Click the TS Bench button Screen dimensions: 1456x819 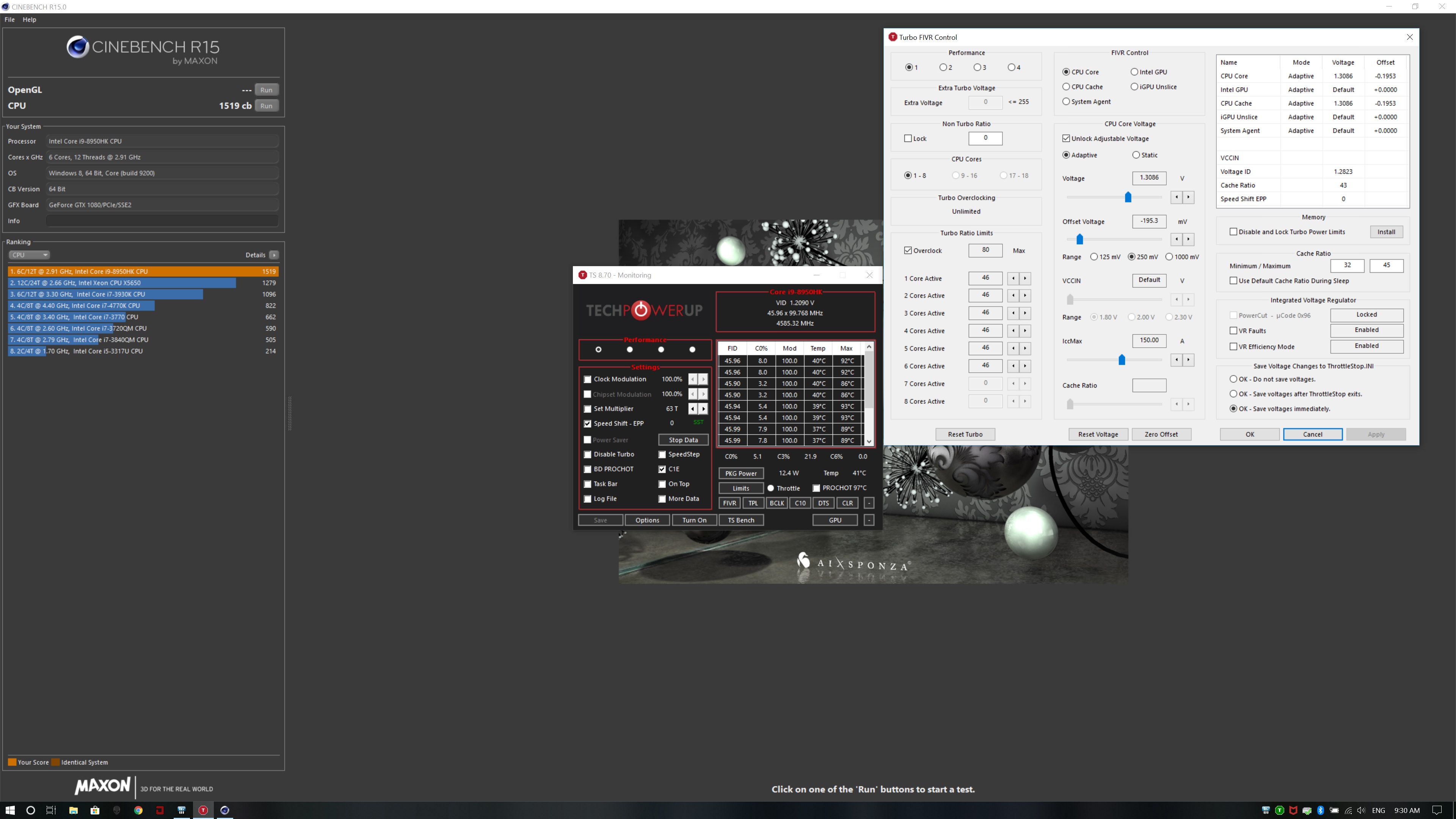tap(741, 520)
